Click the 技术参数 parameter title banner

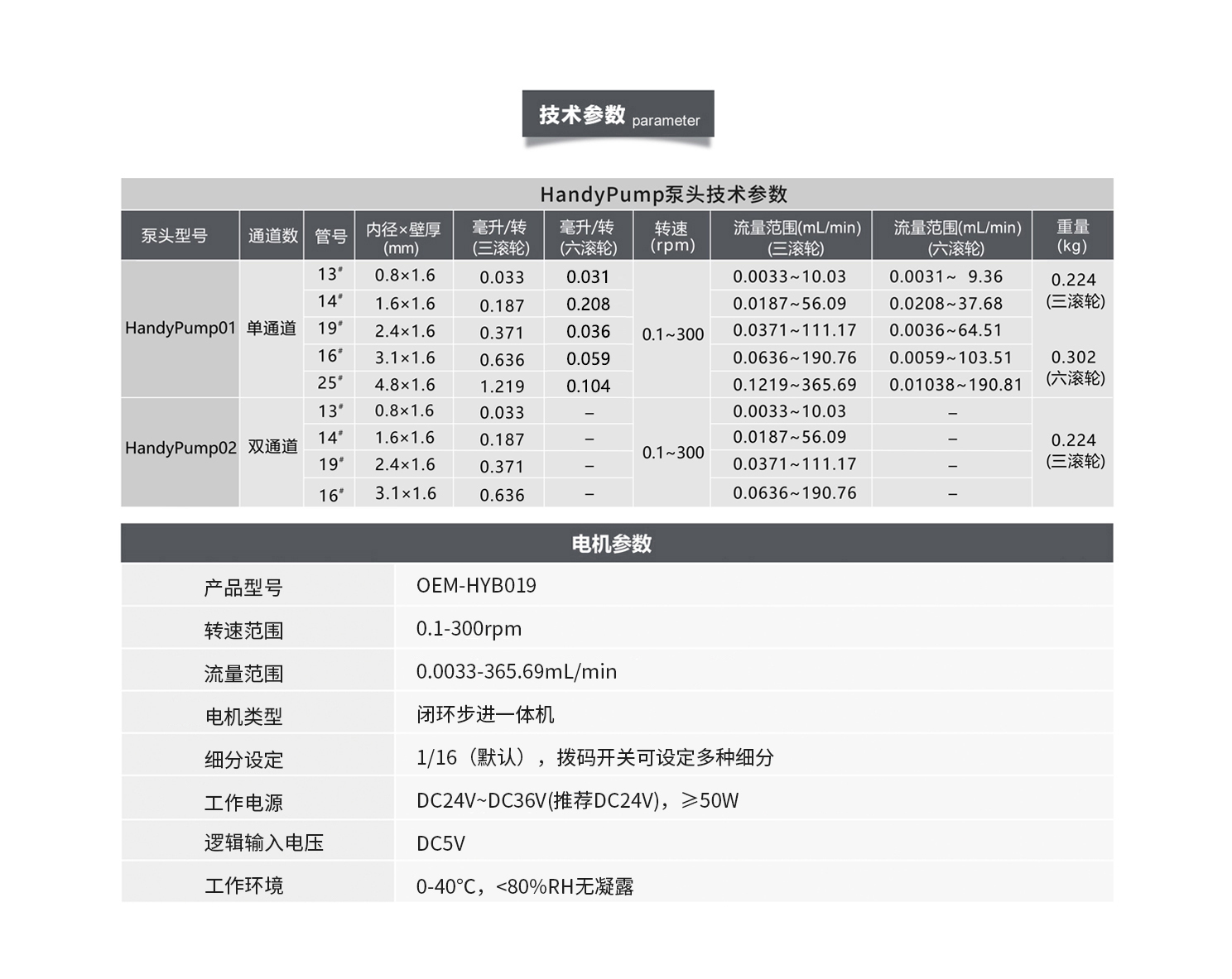[x=618, y=114]
